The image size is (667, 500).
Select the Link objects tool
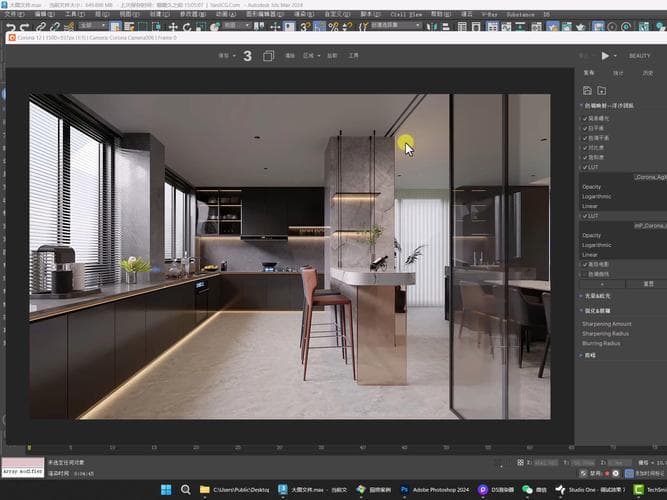(40, 27)
